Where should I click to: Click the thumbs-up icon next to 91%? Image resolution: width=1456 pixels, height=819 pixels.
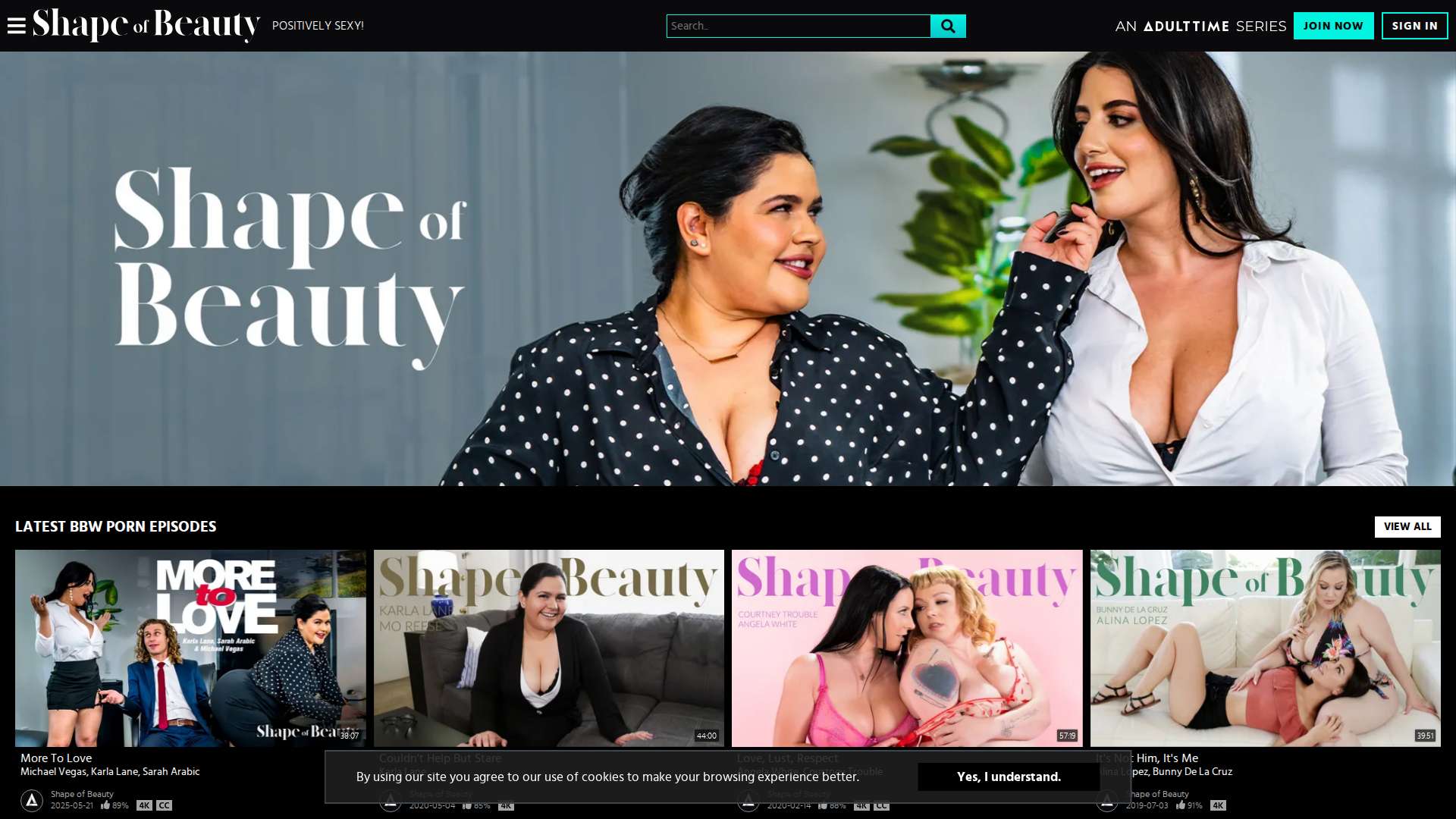[x=1181, y=805]
